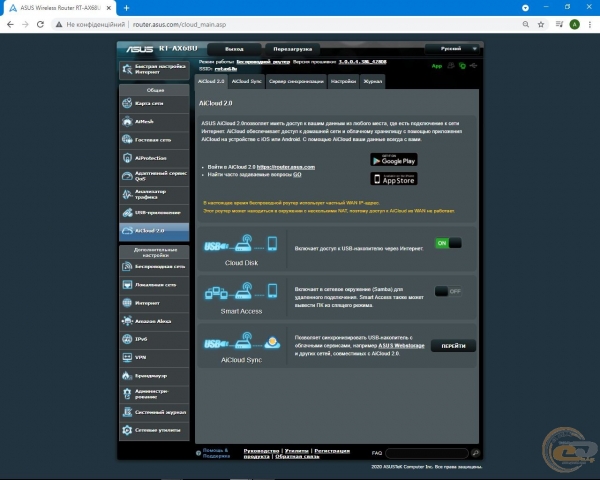Open Сетевые утилиты network tools
The height and width of the screenshot is (480, 600).
pyautogui.click(x=154, y=431)
